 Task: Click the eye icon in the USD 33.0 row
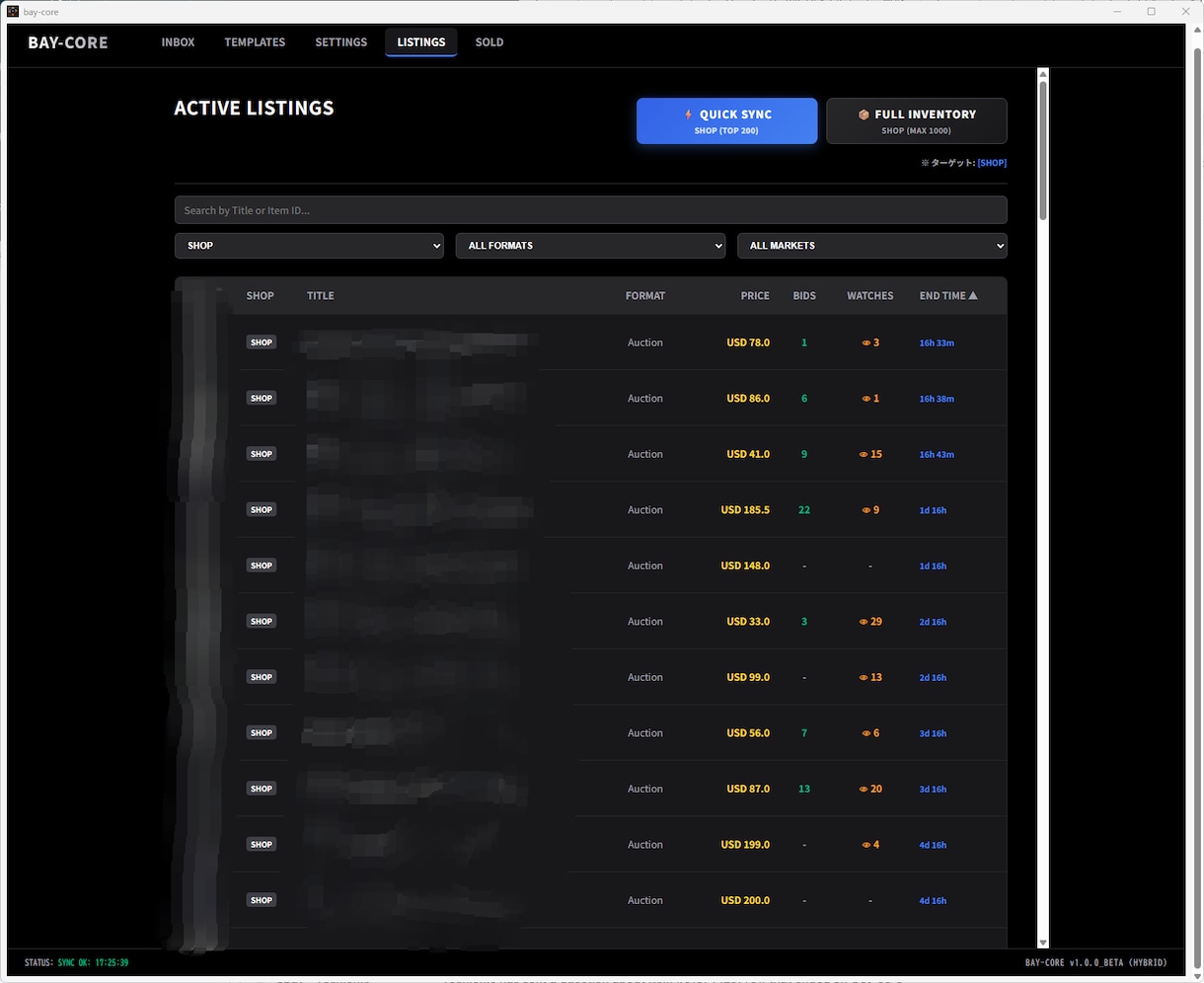[864, 622]
